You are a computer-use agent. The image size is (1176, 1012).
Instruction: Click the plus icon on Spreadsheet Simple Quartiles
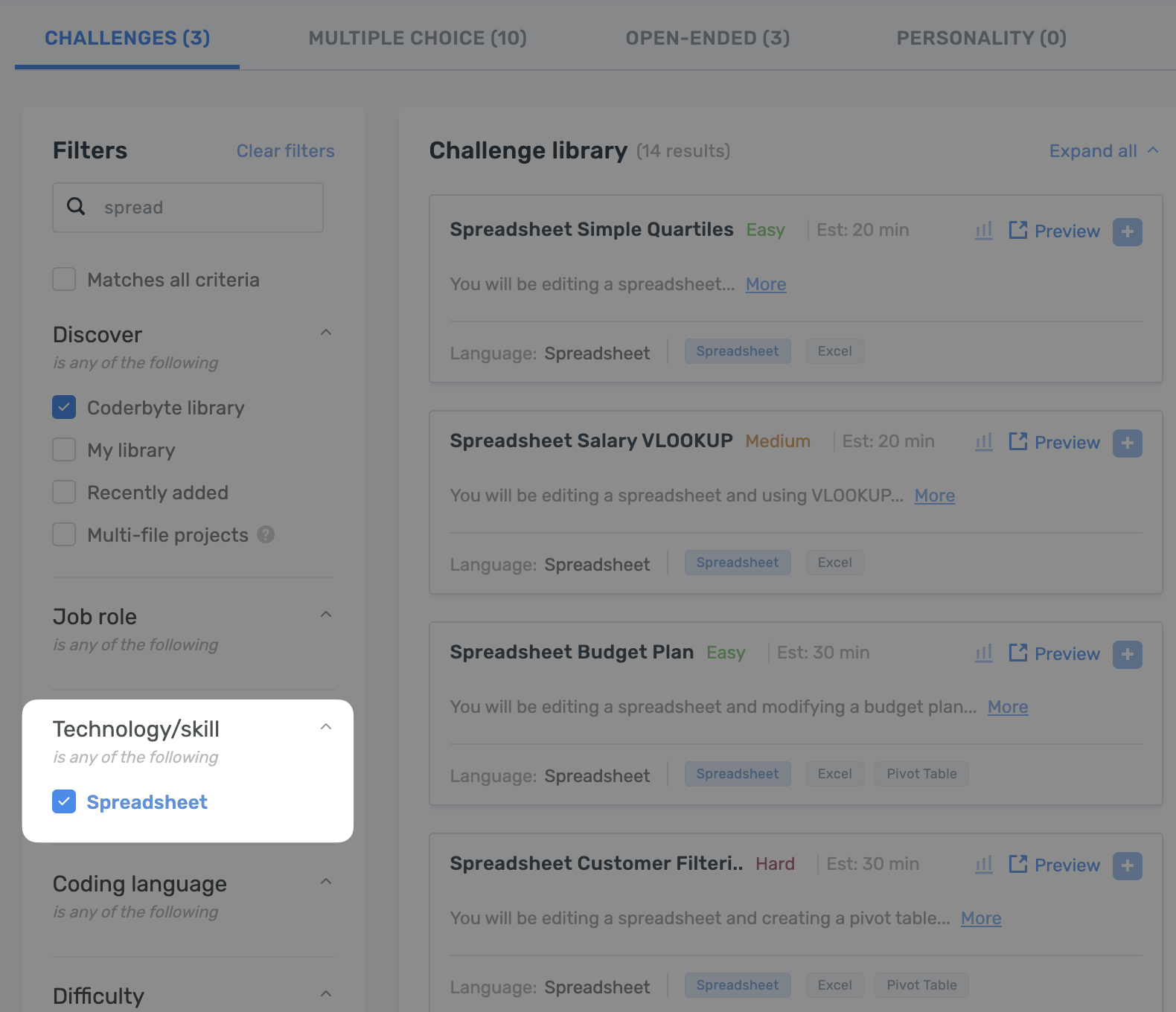tap(1128, 231)
